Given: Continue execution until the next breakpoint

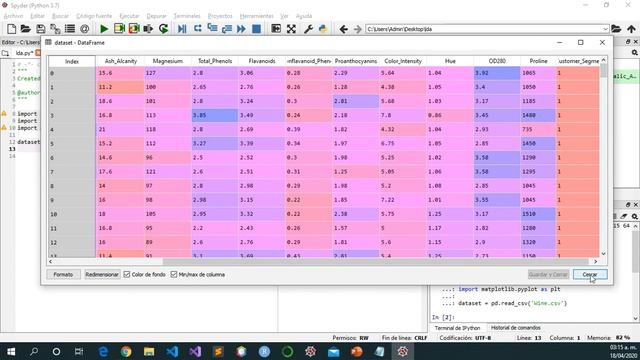Looking at the screenshot, I should [241, 29].
